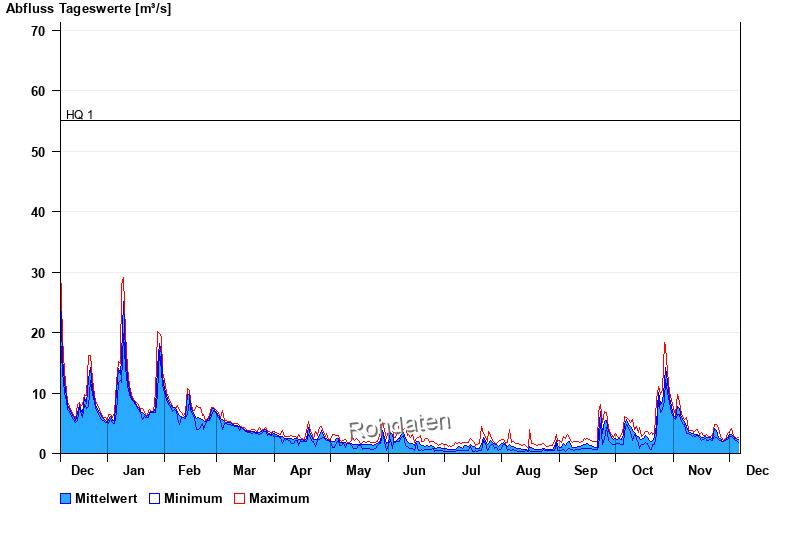Click the 70 value on the y-axis

[x=38, y=31]
